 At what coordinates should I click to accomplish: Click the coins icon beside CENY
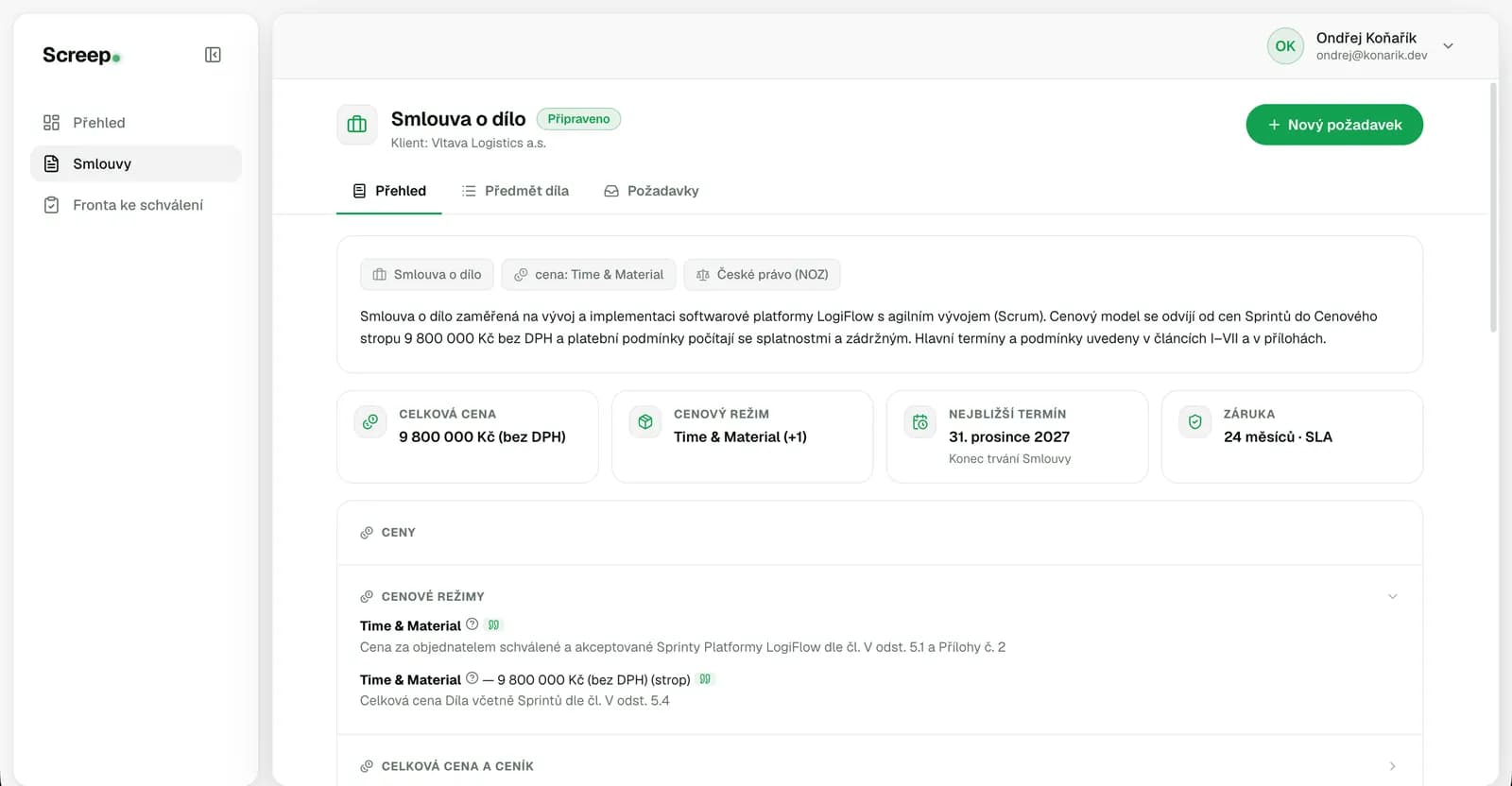pos(367,533)
